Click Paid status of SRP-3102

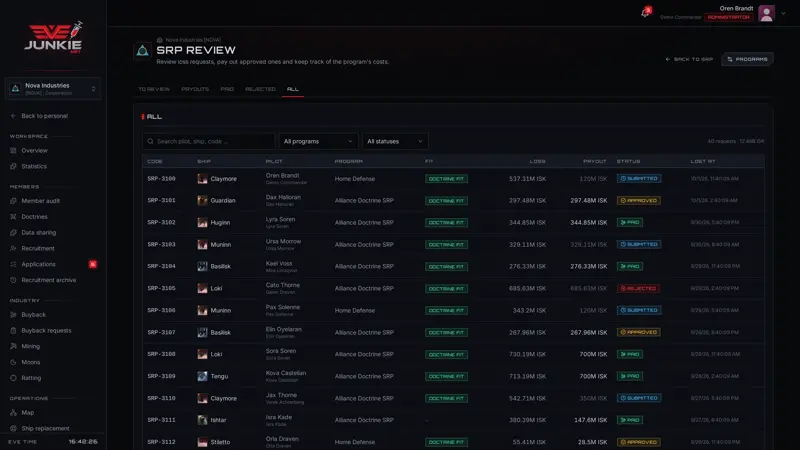tap(630, 222)
